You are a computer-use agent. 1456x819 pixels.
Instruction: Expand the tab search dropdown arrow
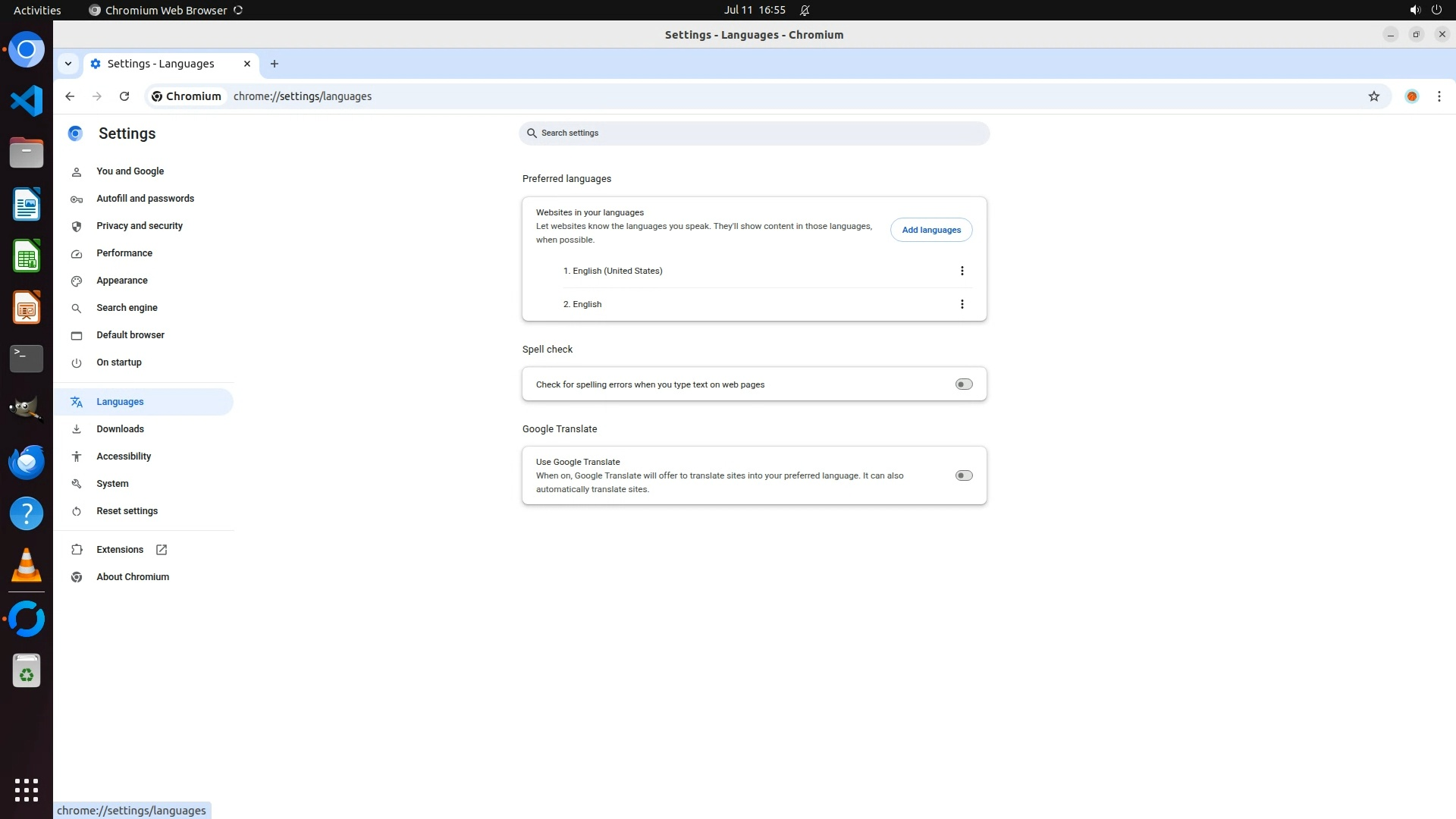coord(68,64)
